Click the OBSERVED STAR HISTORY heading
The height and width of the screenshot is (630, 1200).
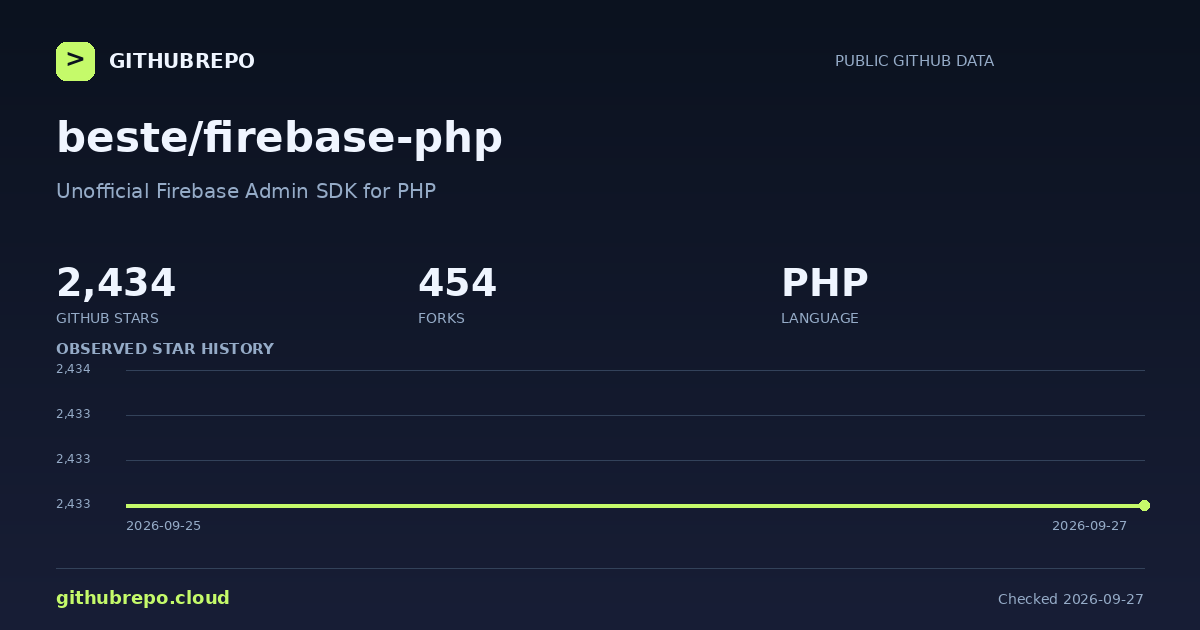tap(165, 349)
